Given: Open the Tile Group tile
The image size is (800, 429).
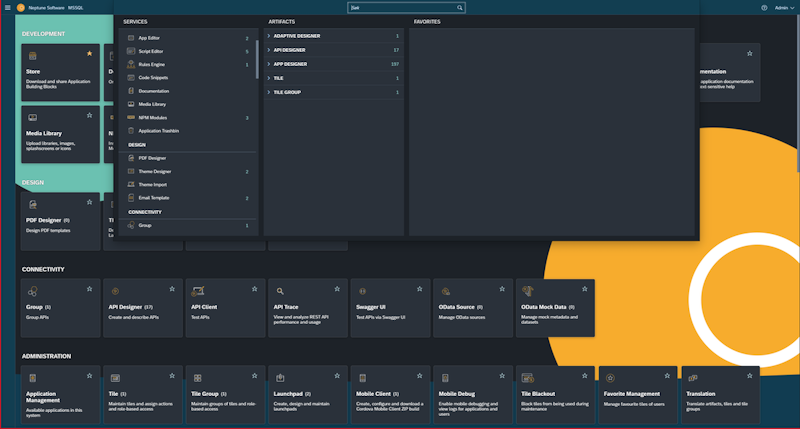Looking at the screenshot, I should [x=226, y=394].
